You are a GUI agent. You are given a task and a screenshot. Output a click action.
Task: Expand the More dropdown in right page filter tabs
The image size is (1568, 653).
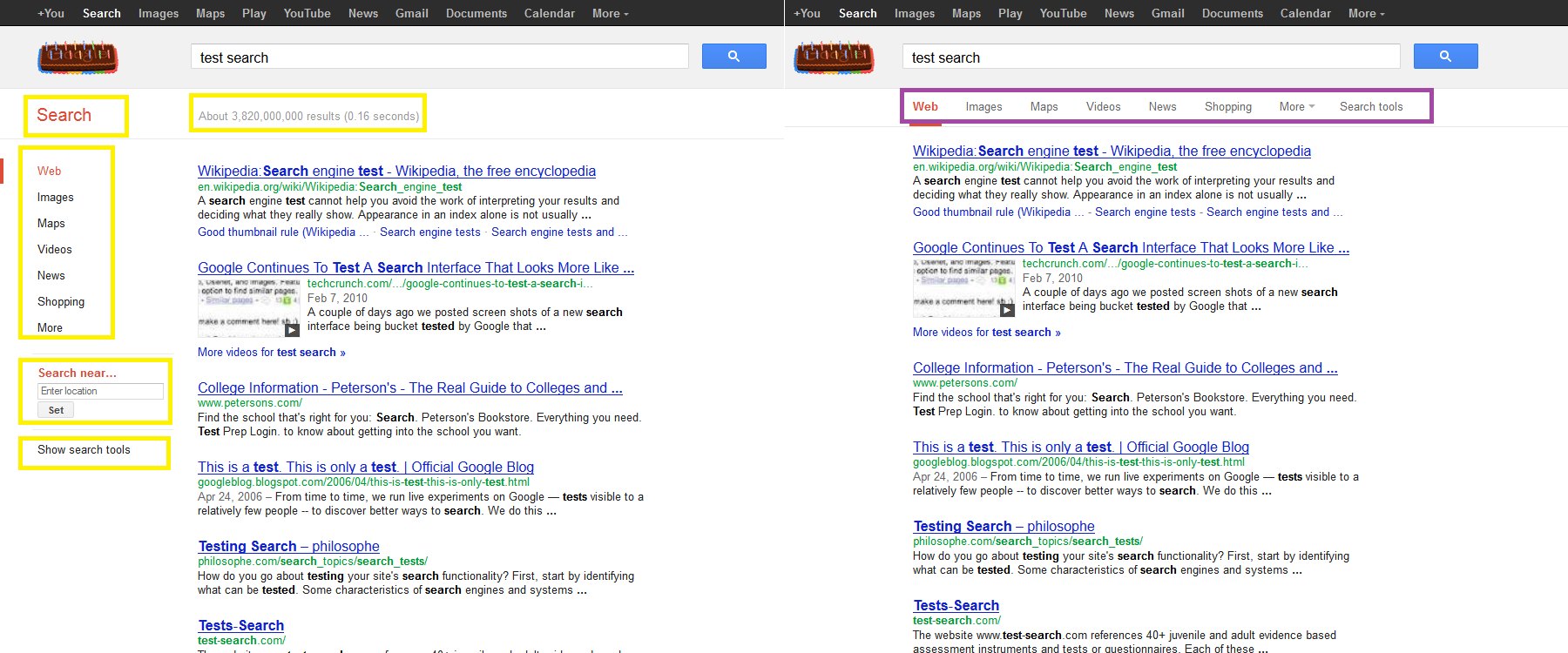(1296, 106)
